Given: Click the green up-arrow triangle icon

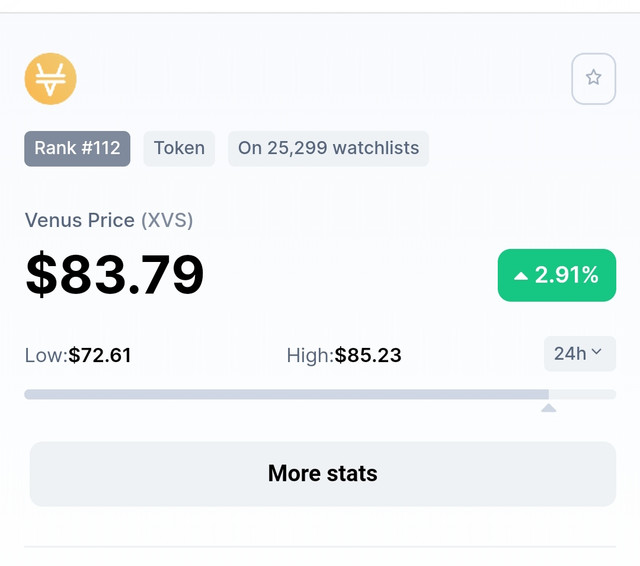Looking at the screenshot, I should pos(521,276).
